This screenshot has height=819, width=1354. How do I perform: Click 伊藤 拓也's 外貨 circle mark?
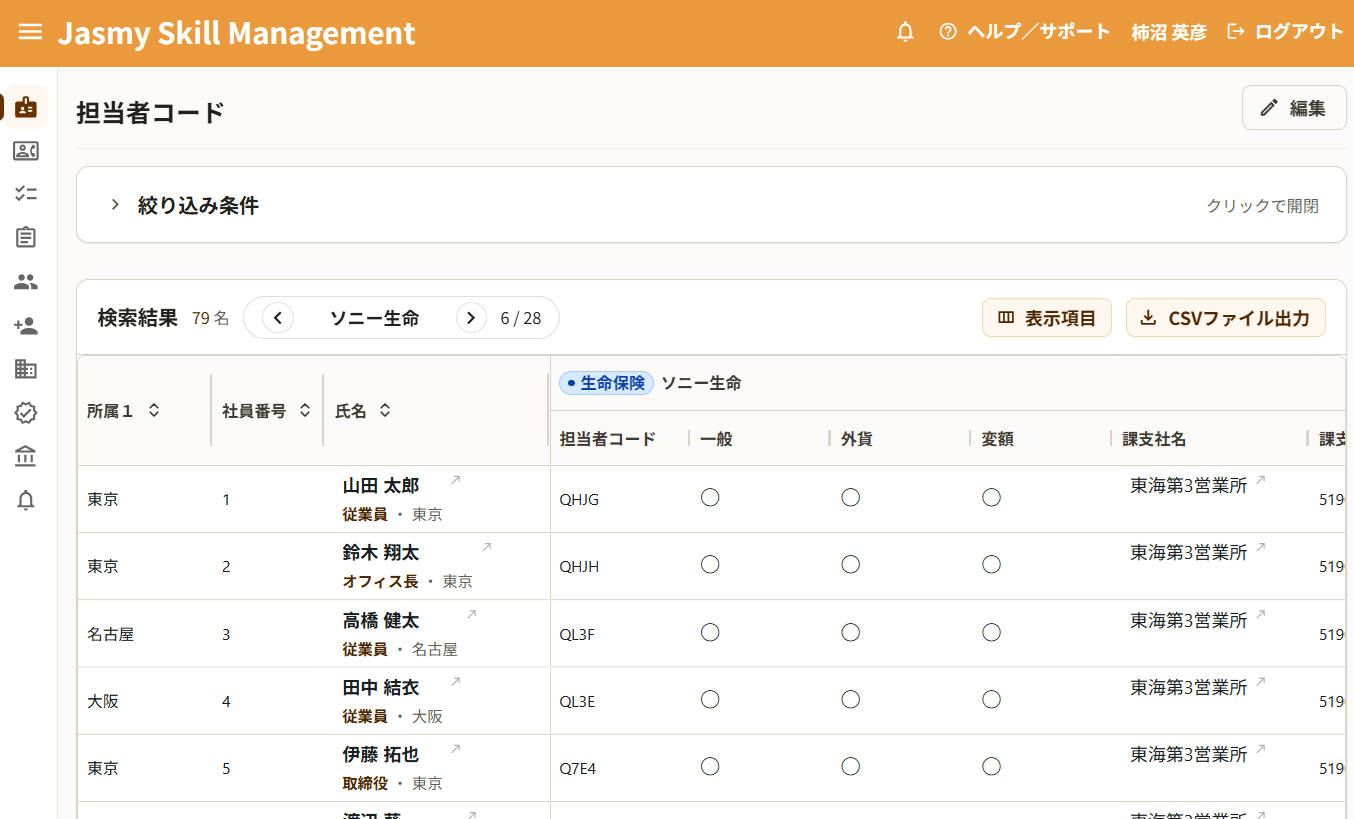click(851, 766)
